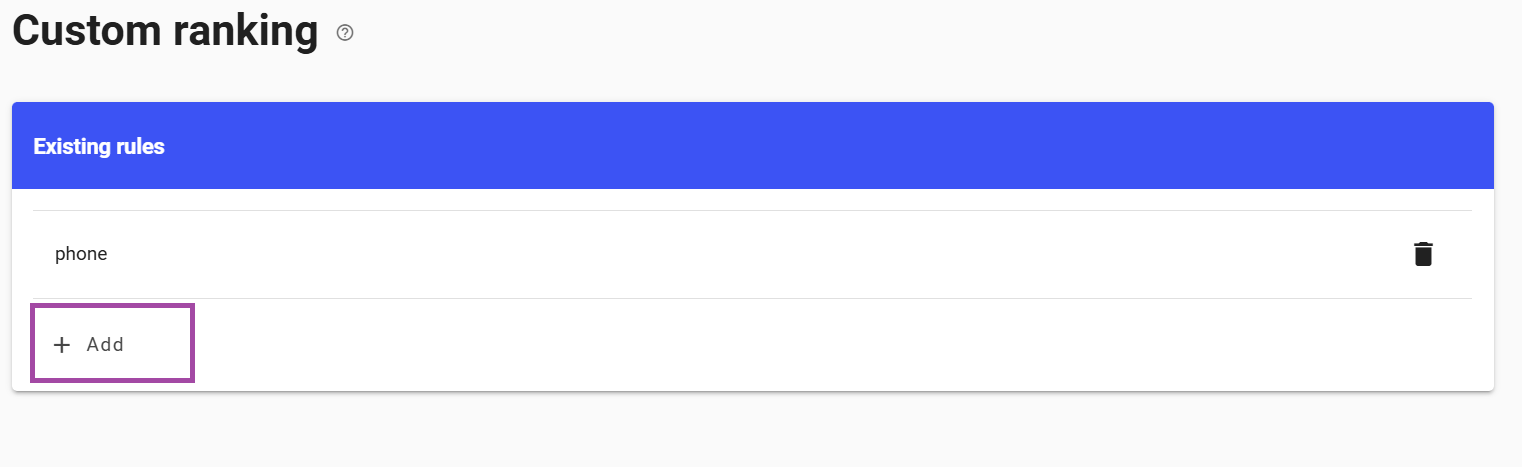Open help tooltip for Custom ranking

pos(345,33)
